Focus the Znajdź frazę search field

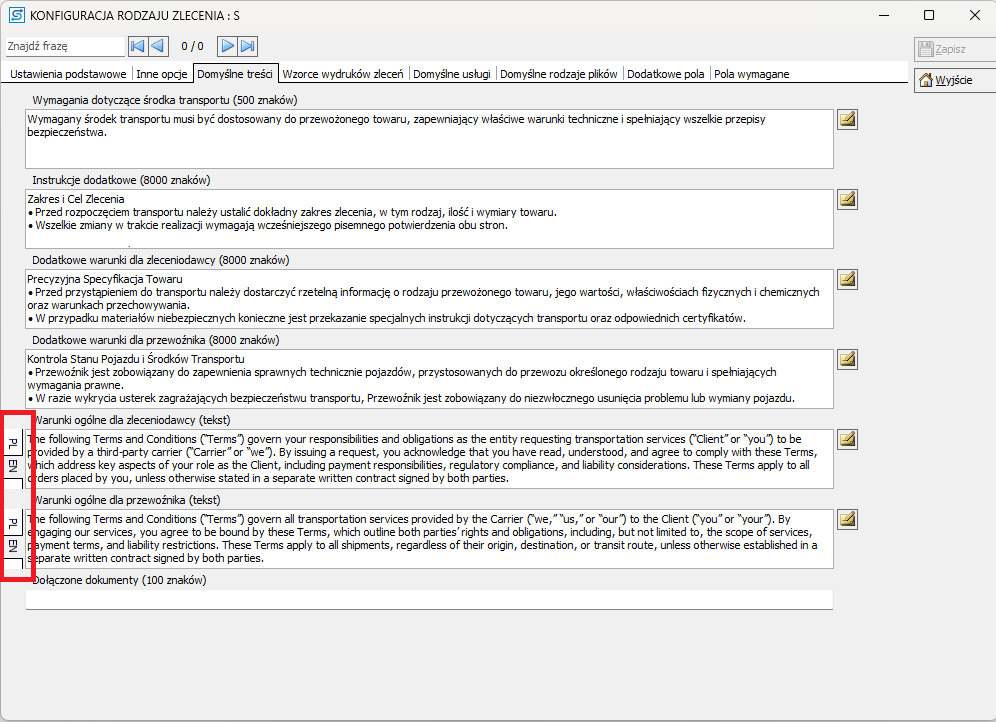(x=65, y=46)
